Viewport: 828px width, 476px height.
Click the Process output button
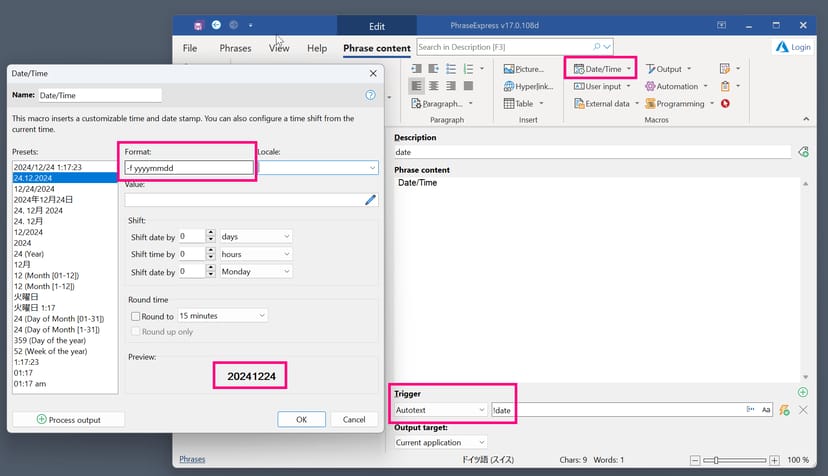(67, 419)
